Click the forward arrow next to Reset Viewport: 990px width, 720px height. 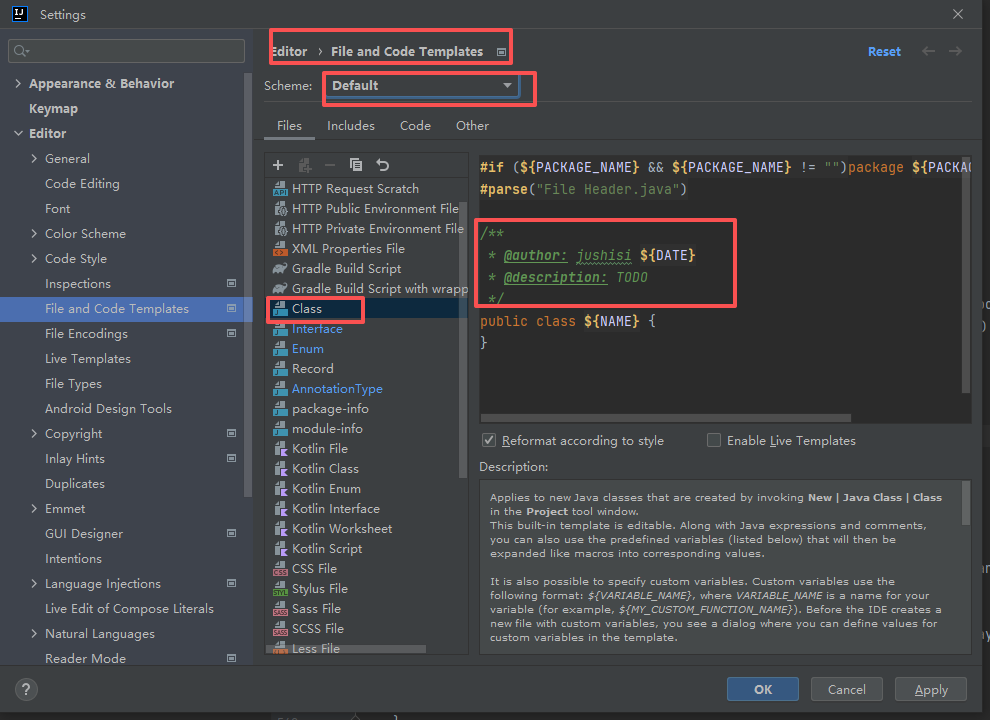tap(955, 51)
